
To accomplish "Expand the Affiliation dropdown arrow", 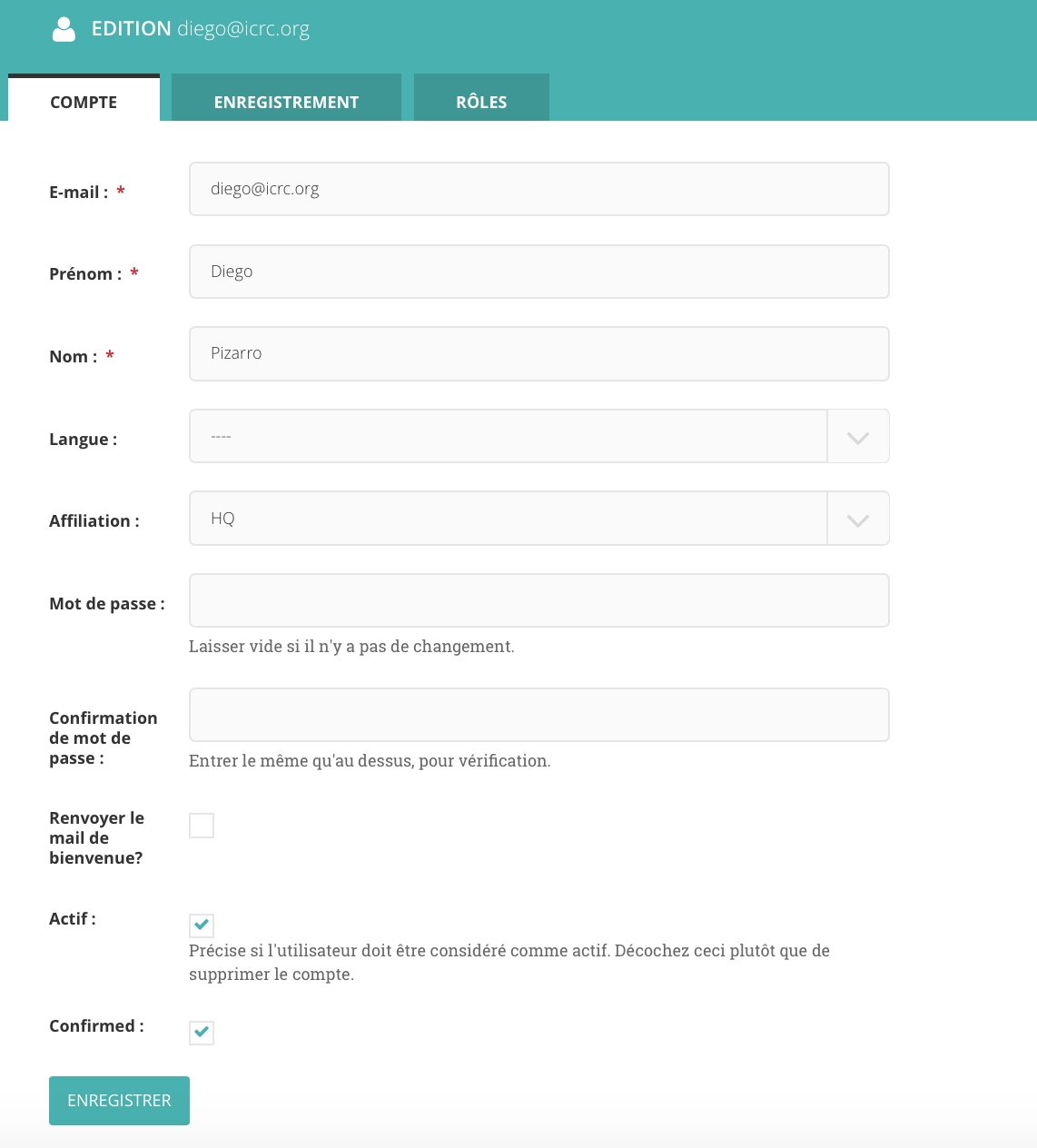I will pyautogui.click(x=857, y=520).
